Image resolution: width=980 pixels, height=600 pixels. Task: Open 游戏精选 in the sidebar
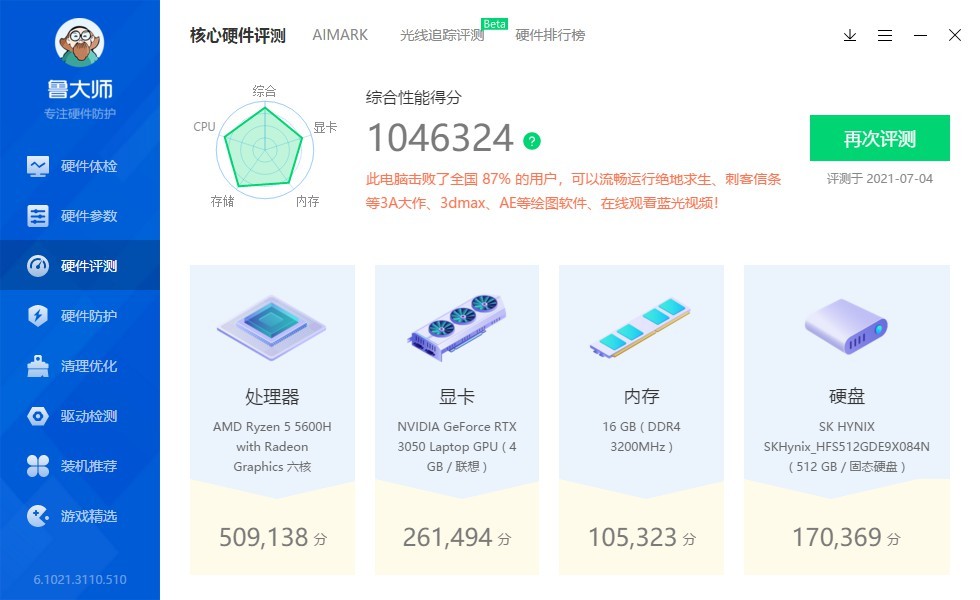(80, 516)
